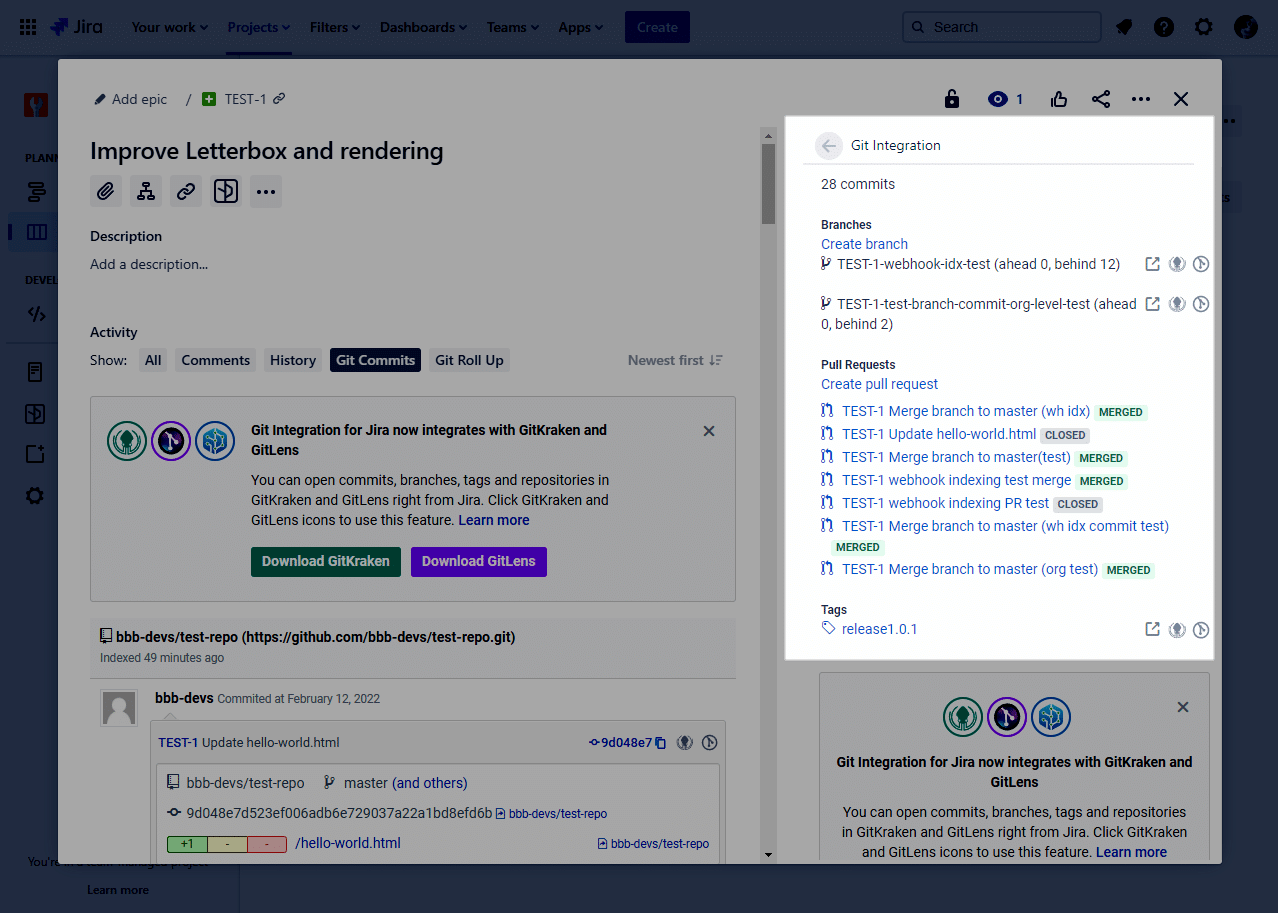This screenshot has width=1278, height=913.
Task: Toggle the watch issue eye icon
Action: 998,99
